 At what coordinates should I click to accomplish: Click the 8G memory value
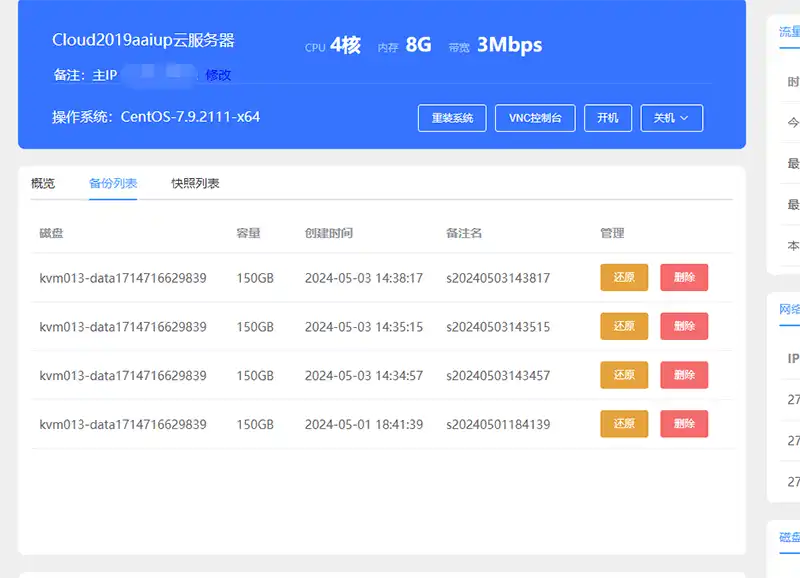coord(418,45)
